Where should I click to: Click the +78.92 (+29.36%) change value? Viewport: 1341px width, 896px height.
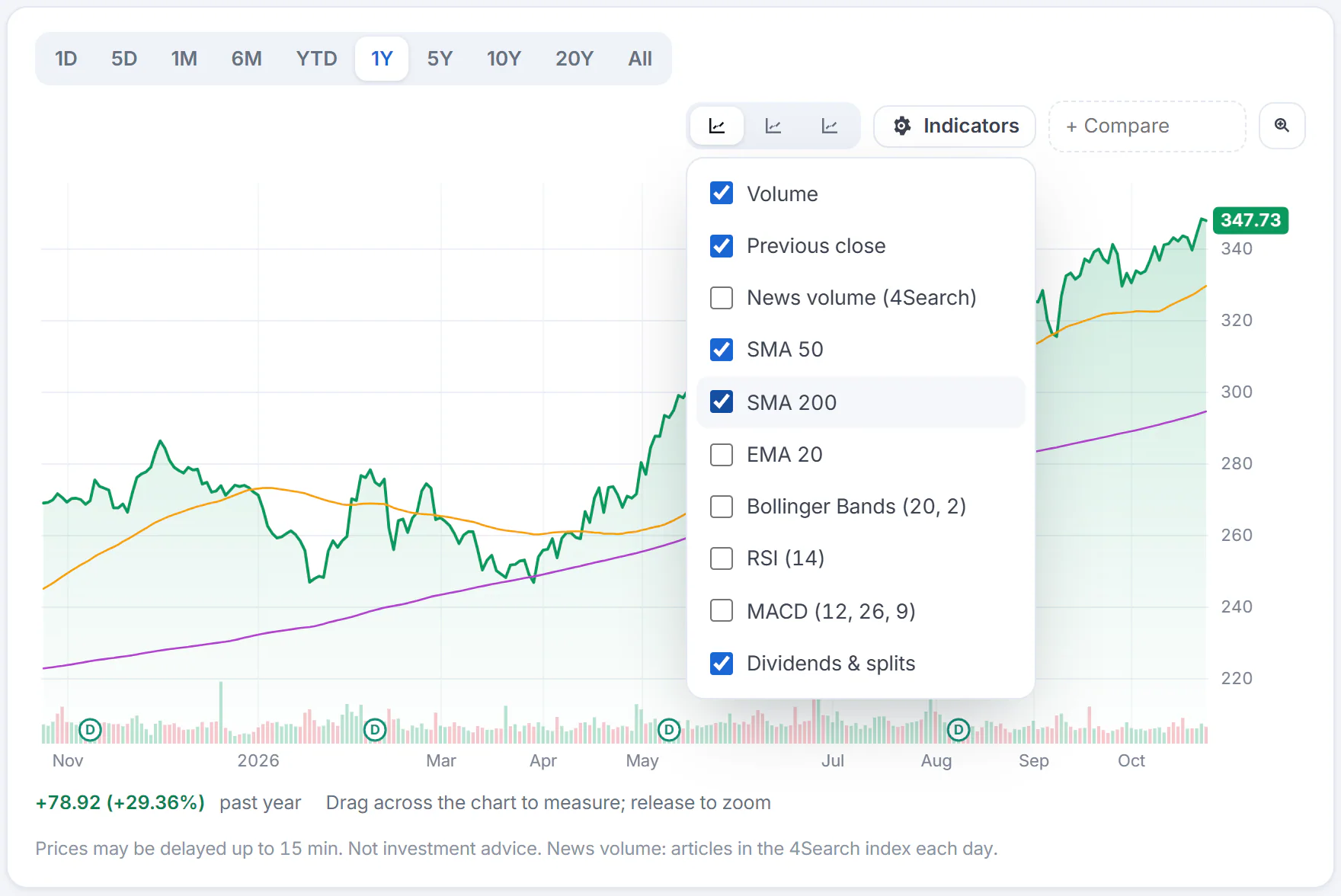coord(120,803)
